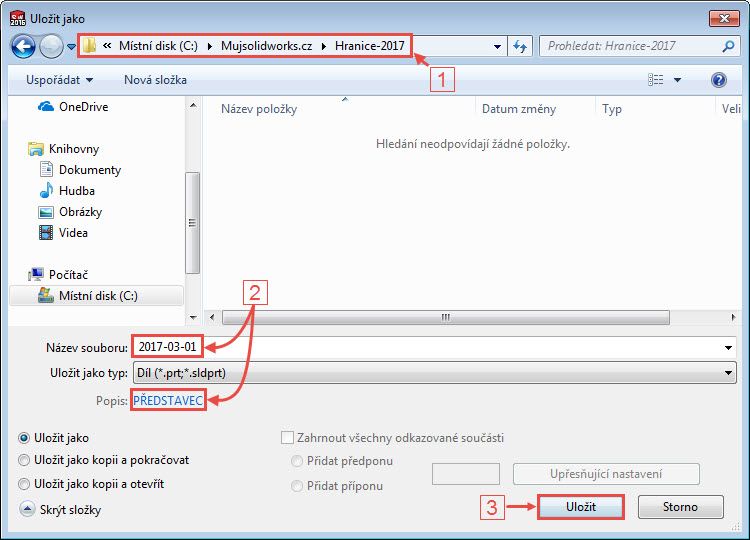This screenshot has height=540, width=750.
Task: Click the file list horizontal scrollbar thumb
Action: [x=446, y=317]
